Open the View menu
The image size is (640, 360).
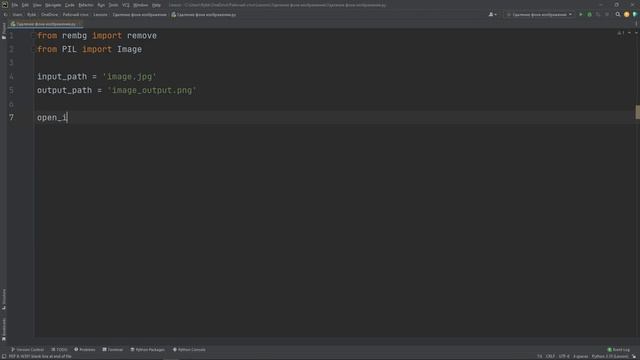(x=37, y=5)
